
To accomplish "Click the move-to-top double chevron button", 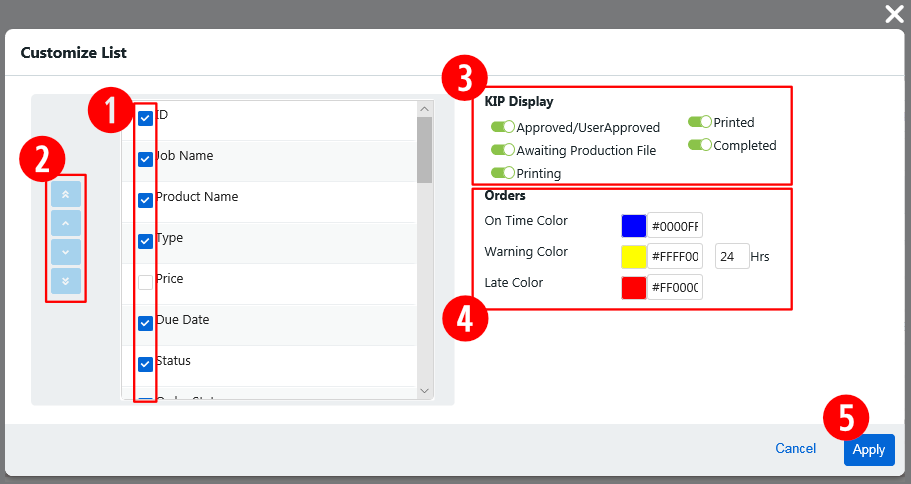I will [65, 195].
